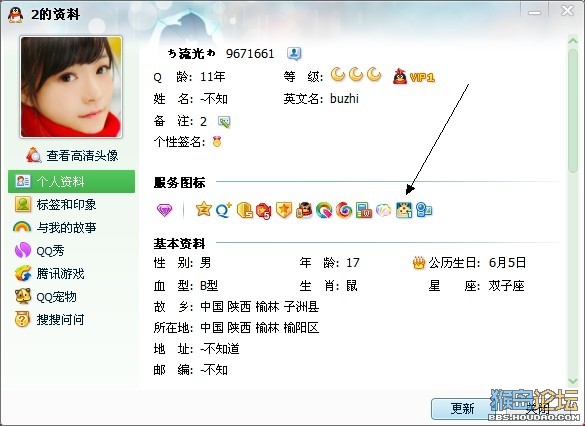The width and height of the screenshot is (585, 426).
Task: Click the VIP1 red penguin badge
Action: [x=414, y=76]
